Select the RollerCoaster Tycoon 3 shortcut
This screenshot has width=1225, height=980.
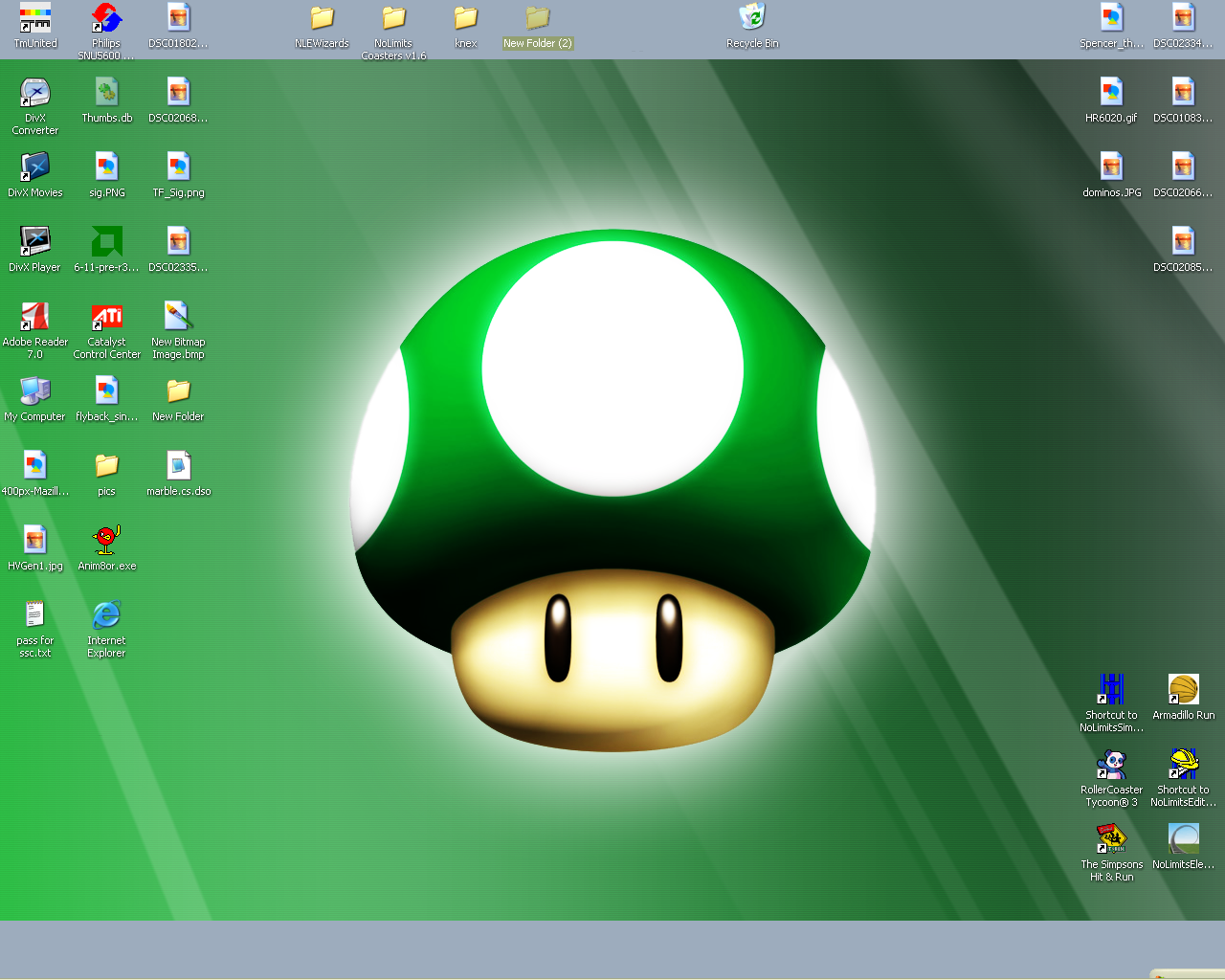click(1111, 764)
